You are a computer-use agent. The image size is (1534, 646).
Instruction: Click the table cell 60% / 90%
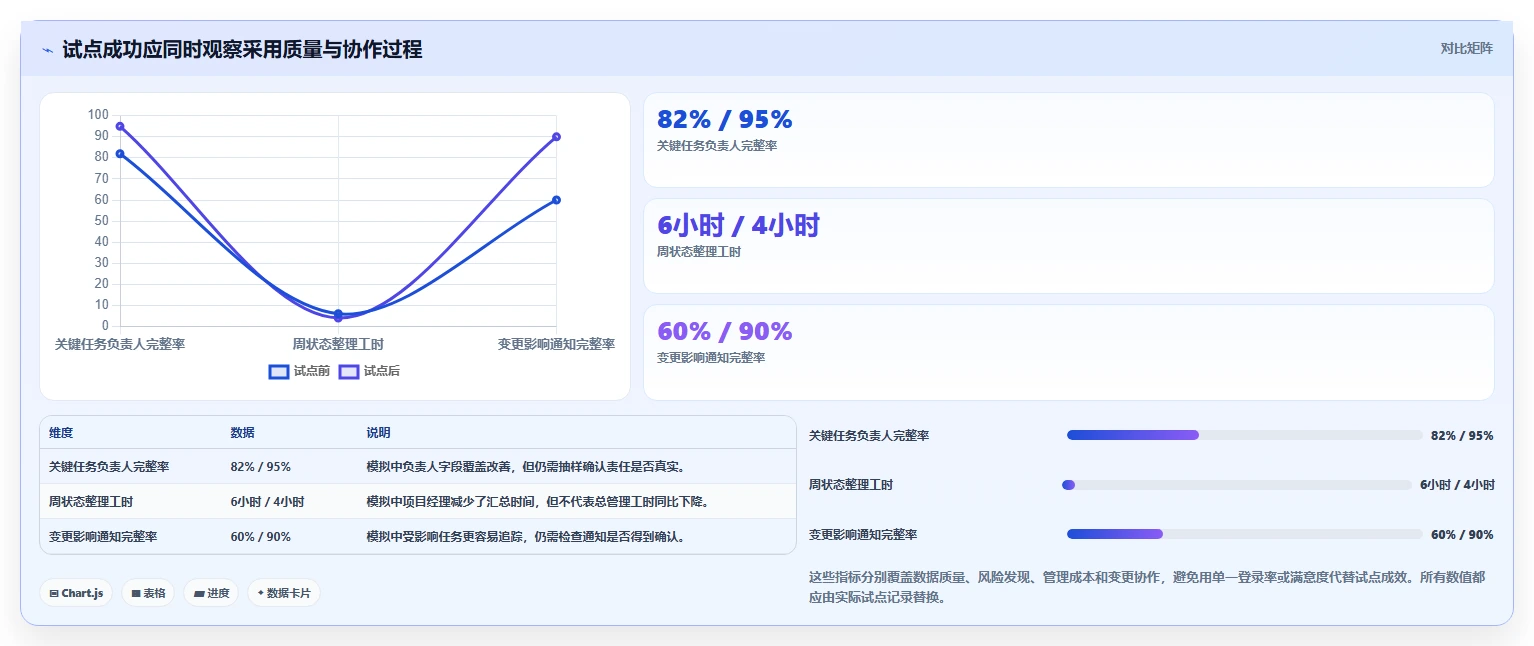tap(260, 537)
